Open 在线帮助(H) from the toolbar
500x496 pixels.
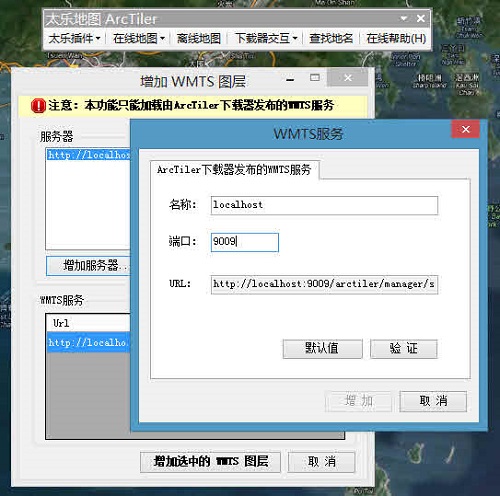point(396,38)
